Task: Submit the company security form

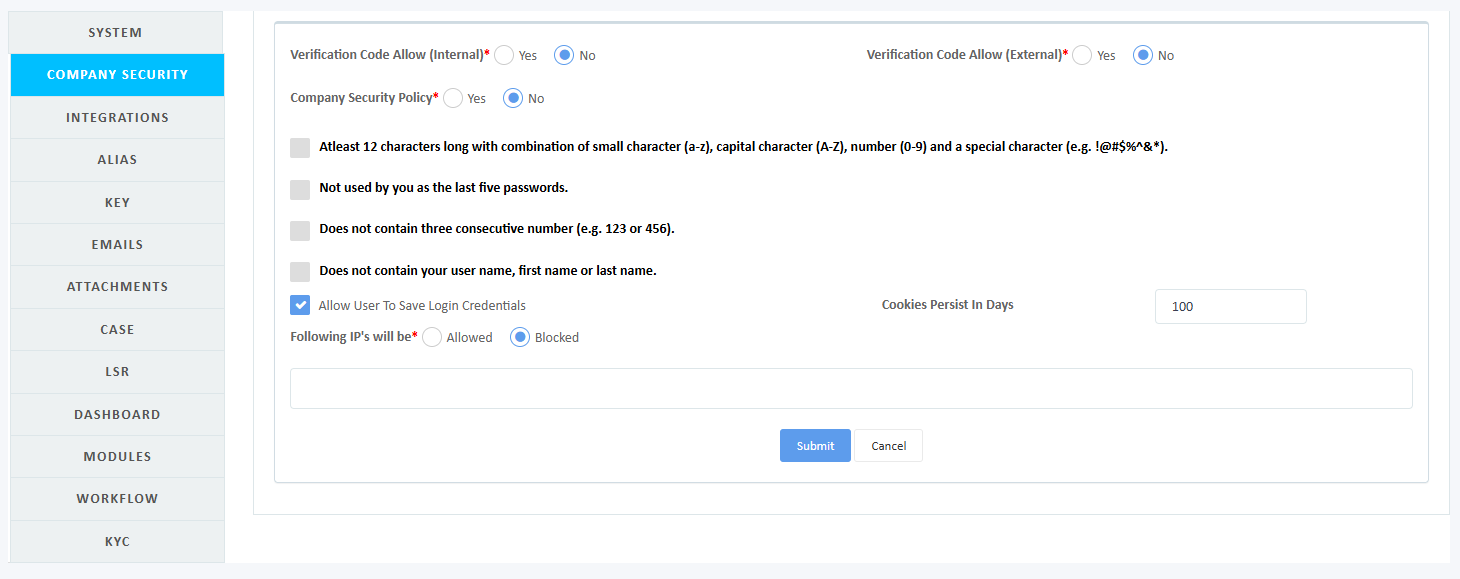Action: point(815,446)
